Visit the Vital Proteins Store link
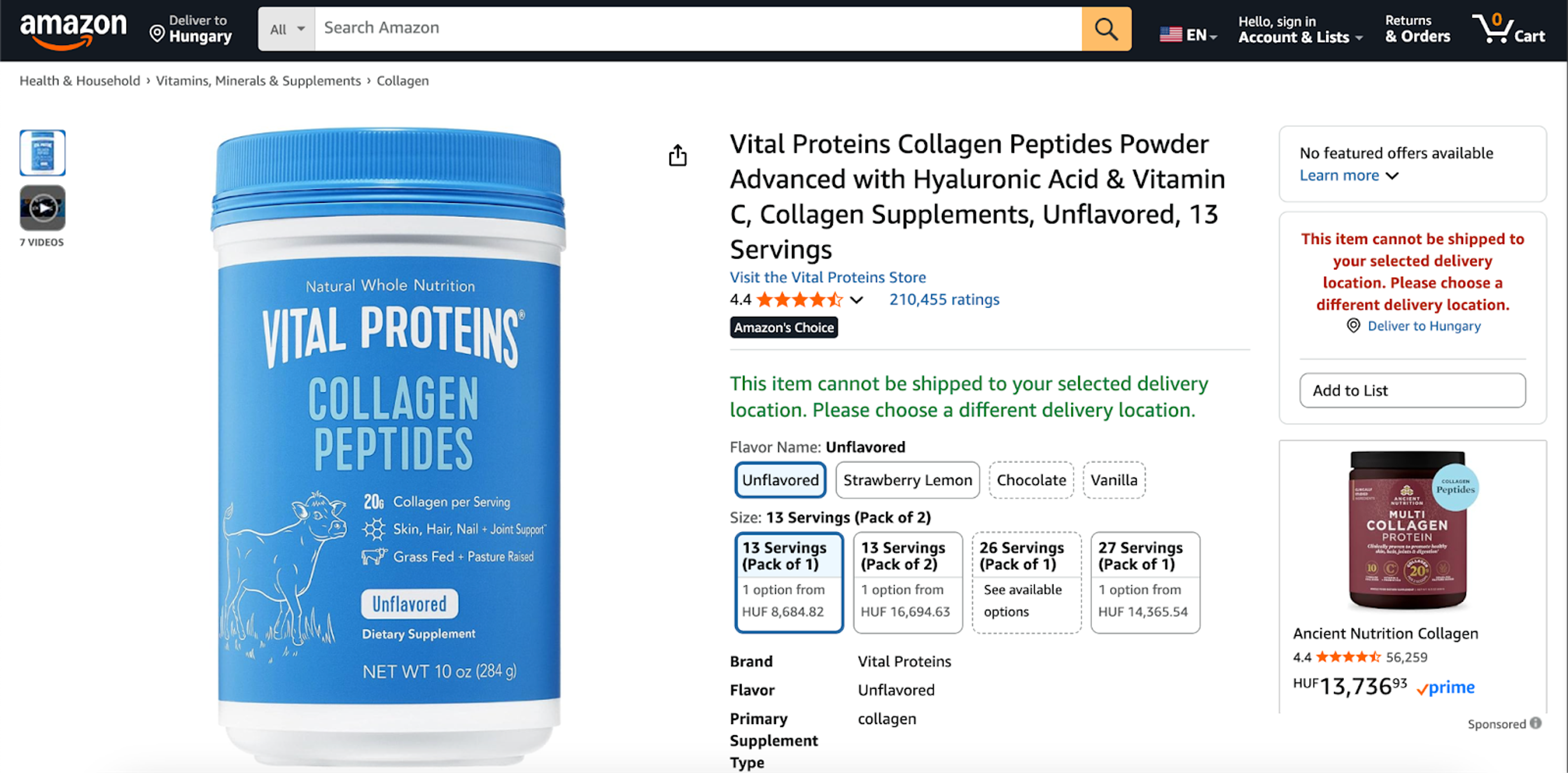Screen dimensions: 1568x773 [827, 278]
